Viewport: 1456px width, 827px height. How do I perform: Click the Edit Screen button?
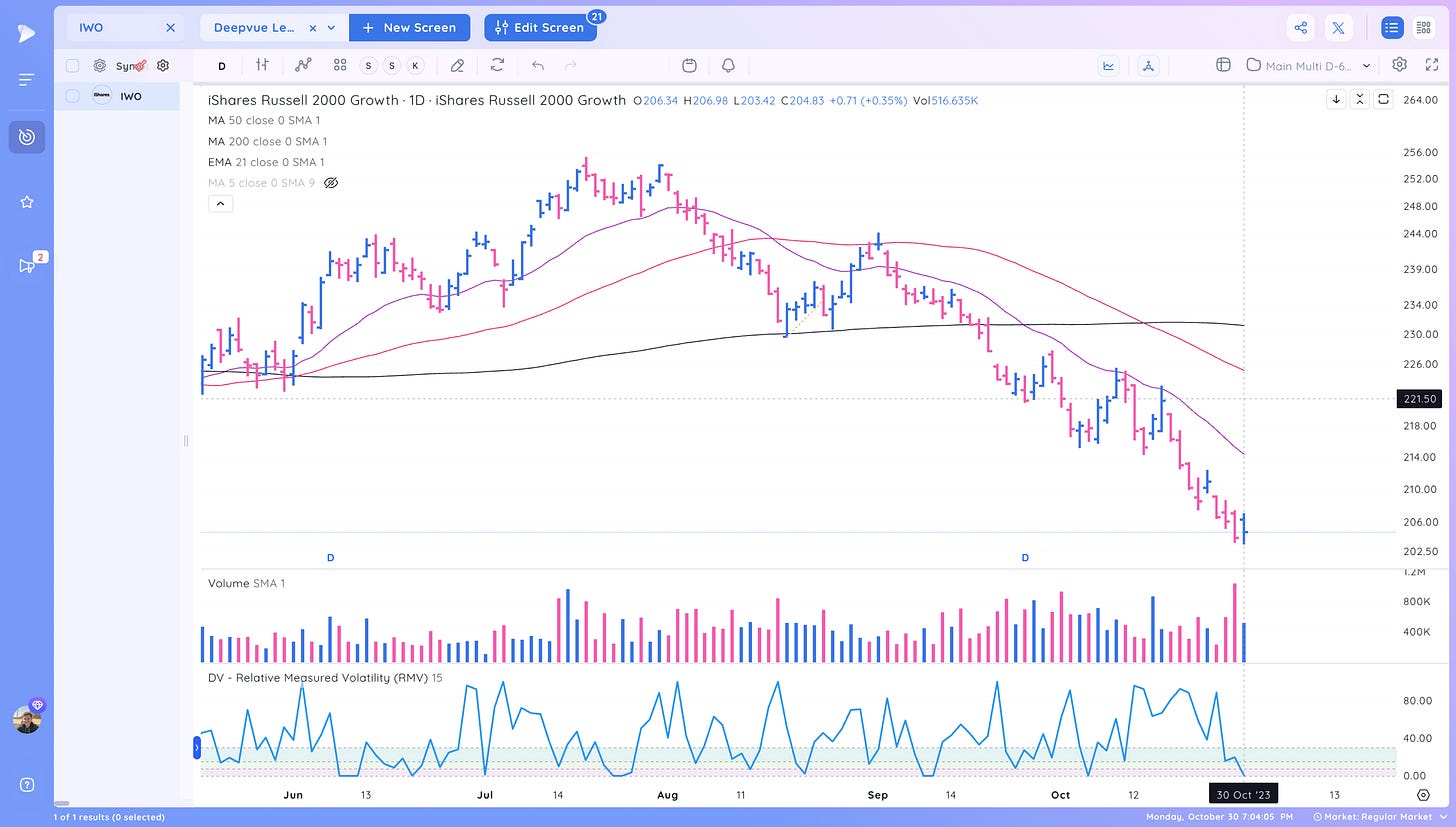(540, 28)
